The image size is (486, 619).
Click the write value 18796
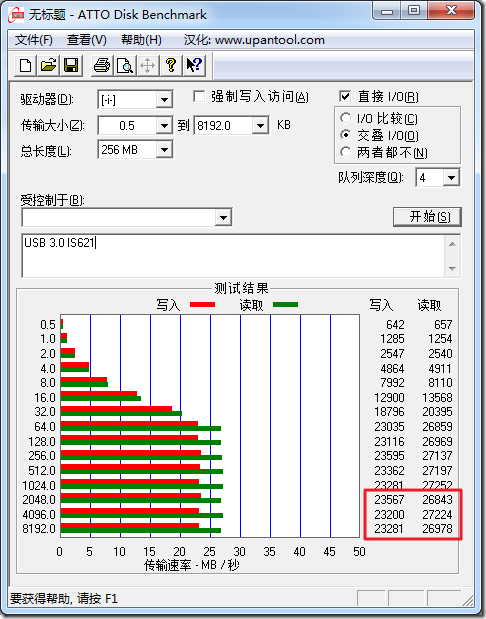coord(389,412)
